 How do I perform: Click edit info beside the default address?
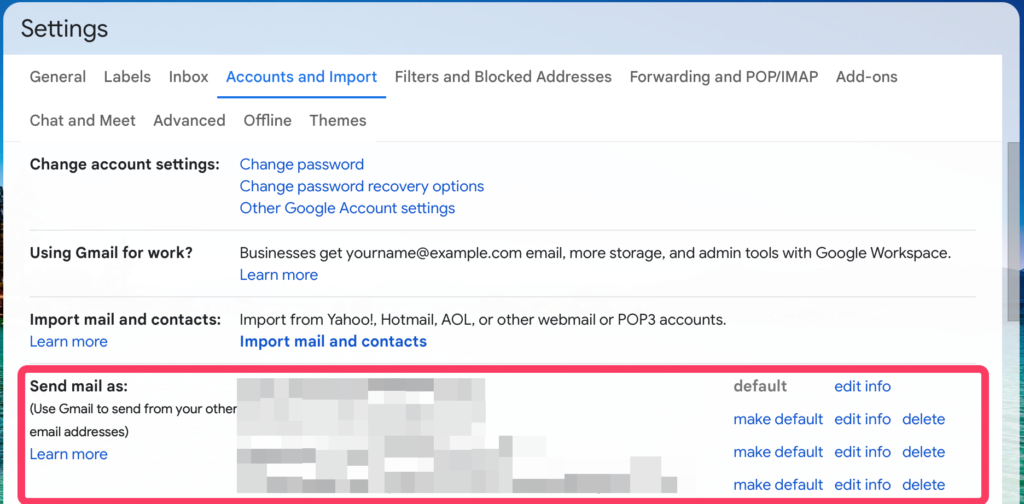(x=862, y=386)
